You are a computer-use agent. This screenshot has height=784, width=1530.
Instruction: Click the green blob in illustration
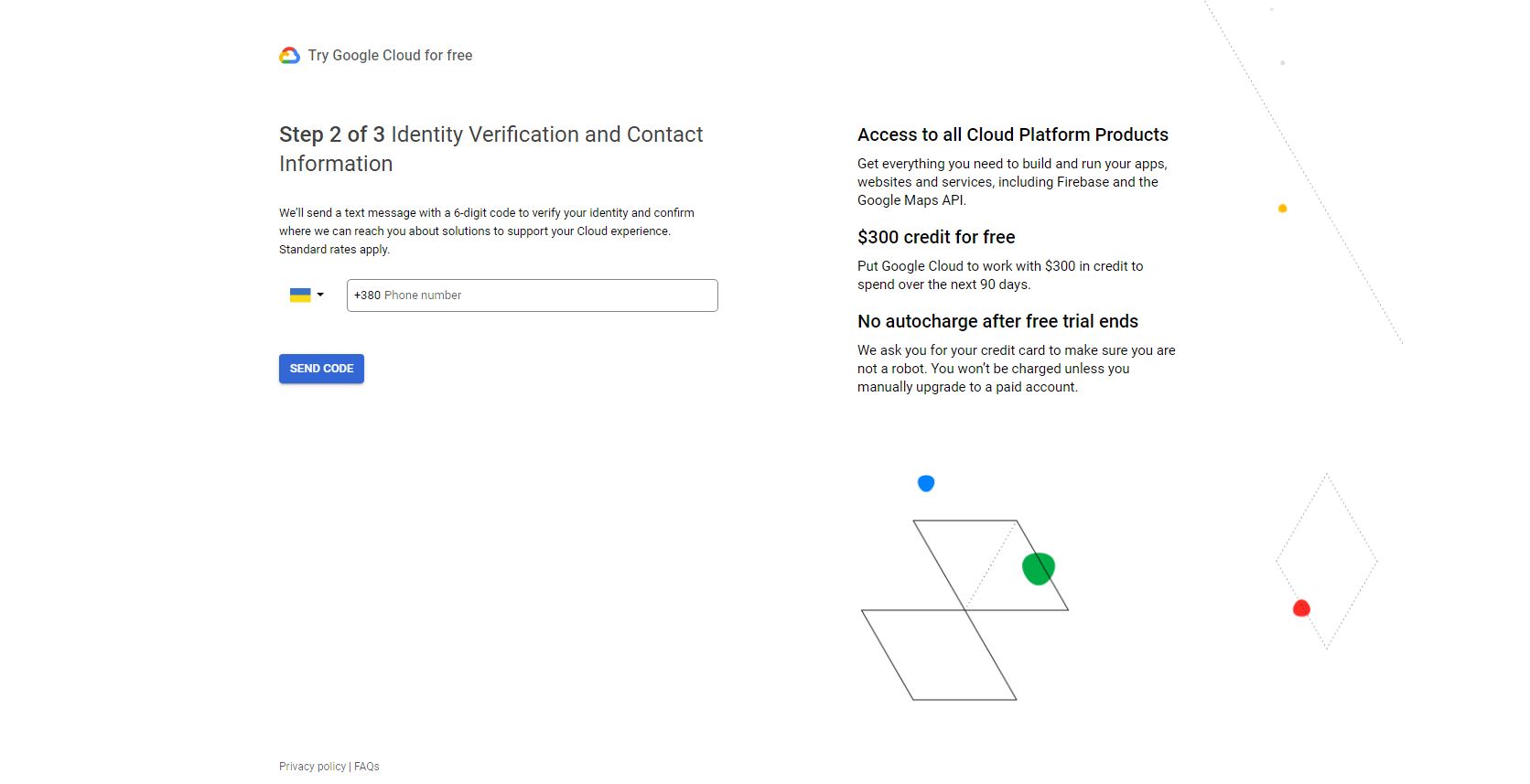(x=1039, y=568)
